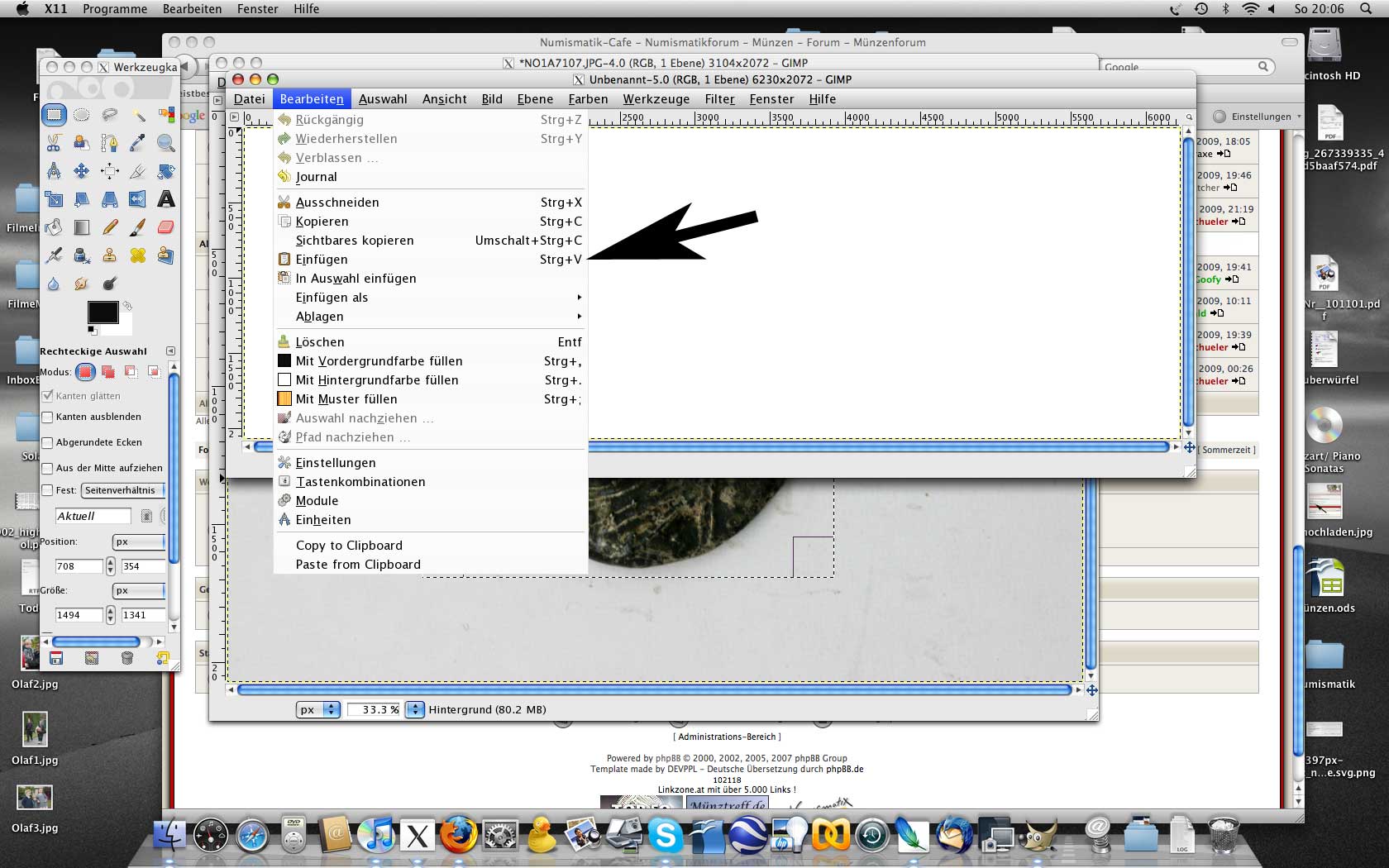Open the Seitenverhältnis dropdown
The width and height of the screenshot is (1389, 868).
(123, 490)
